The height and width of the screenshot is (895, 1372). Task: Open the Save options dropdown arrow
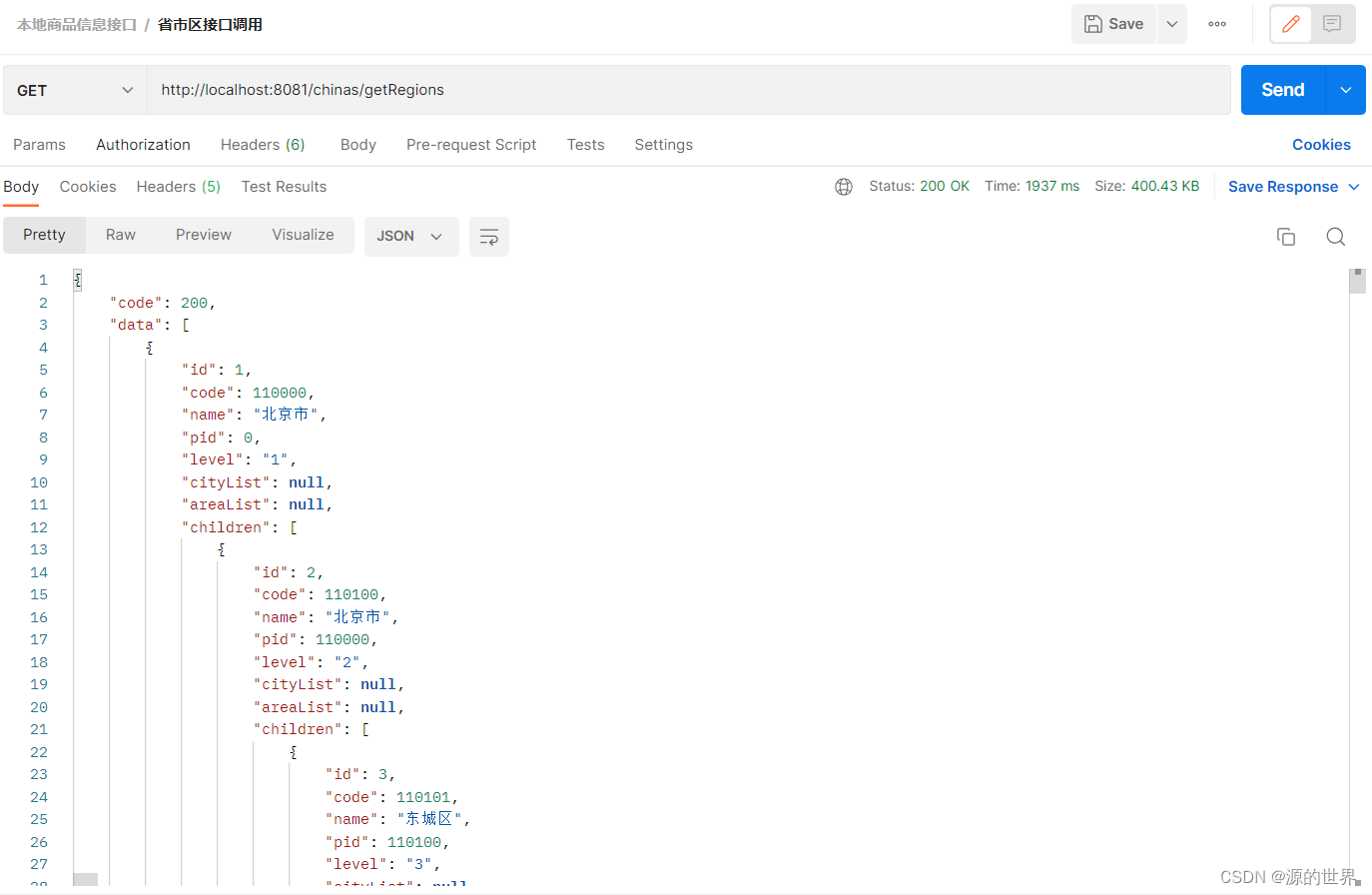pos(1172,24)
